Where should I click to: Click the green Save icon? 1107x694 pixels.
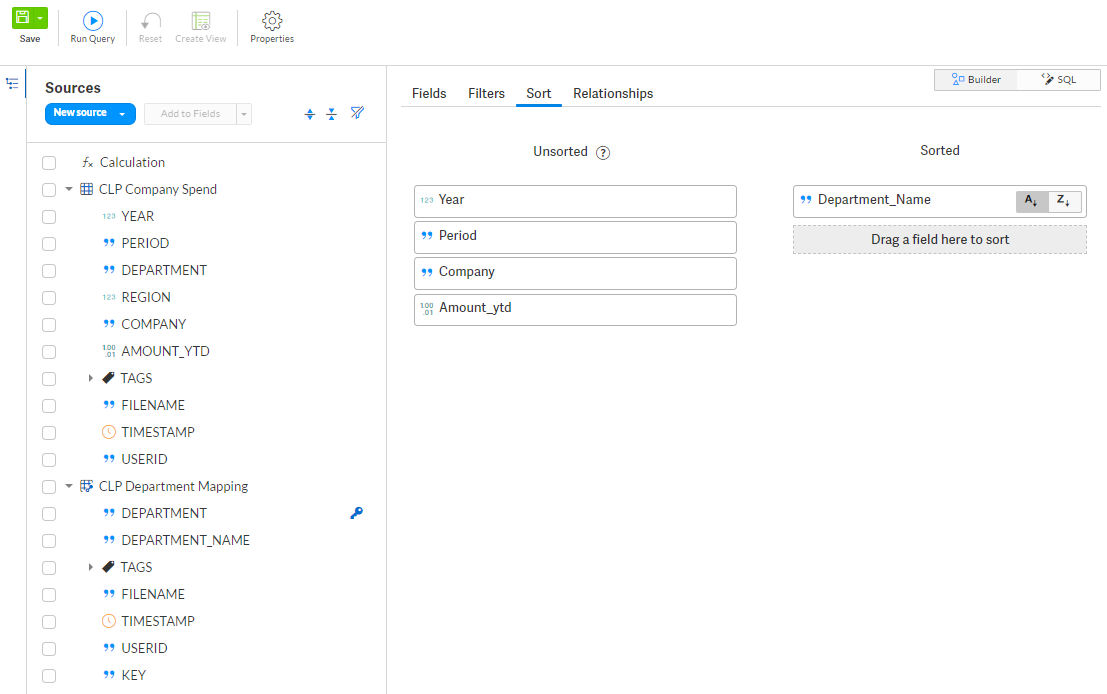click(23, 18)
